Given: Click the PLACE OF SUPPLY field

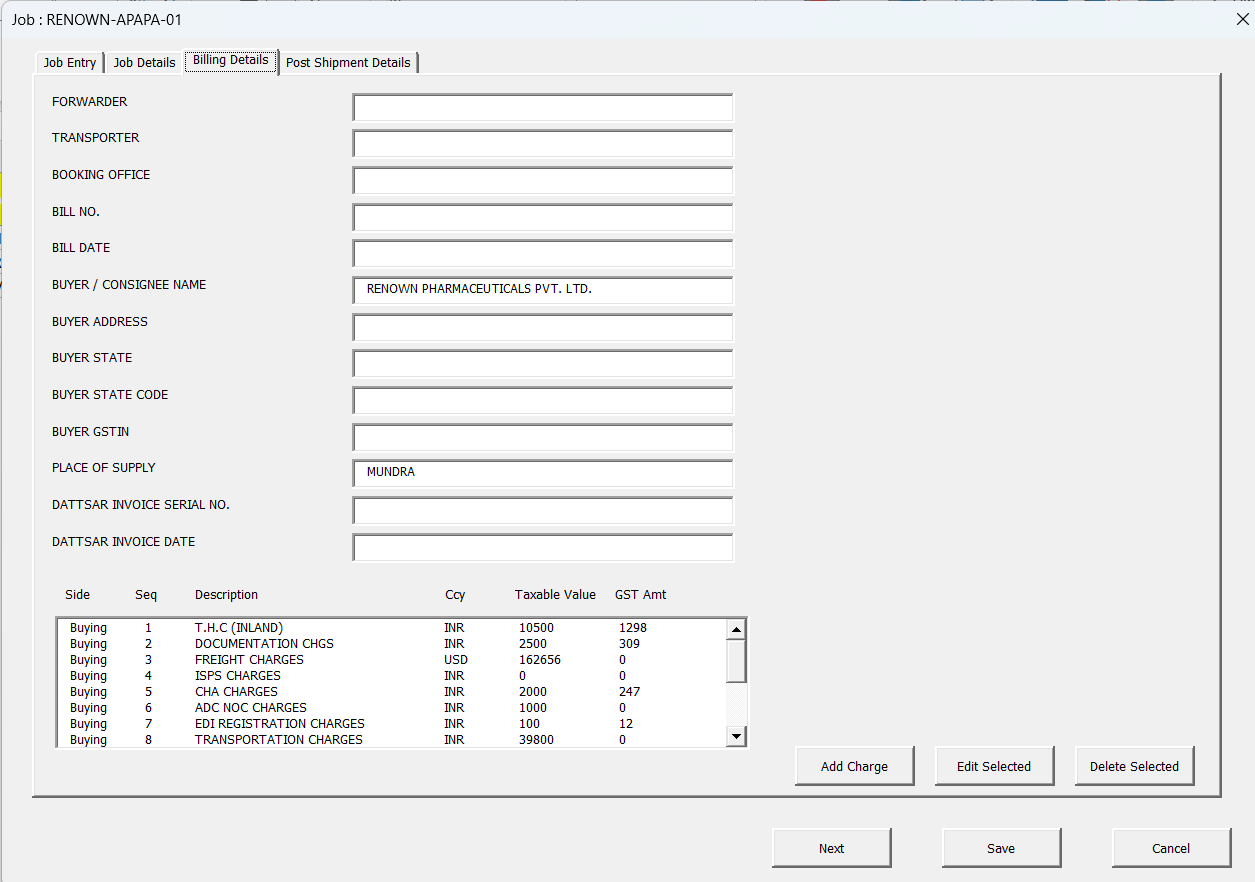Looking at the screenshot, I should point(543,474).
